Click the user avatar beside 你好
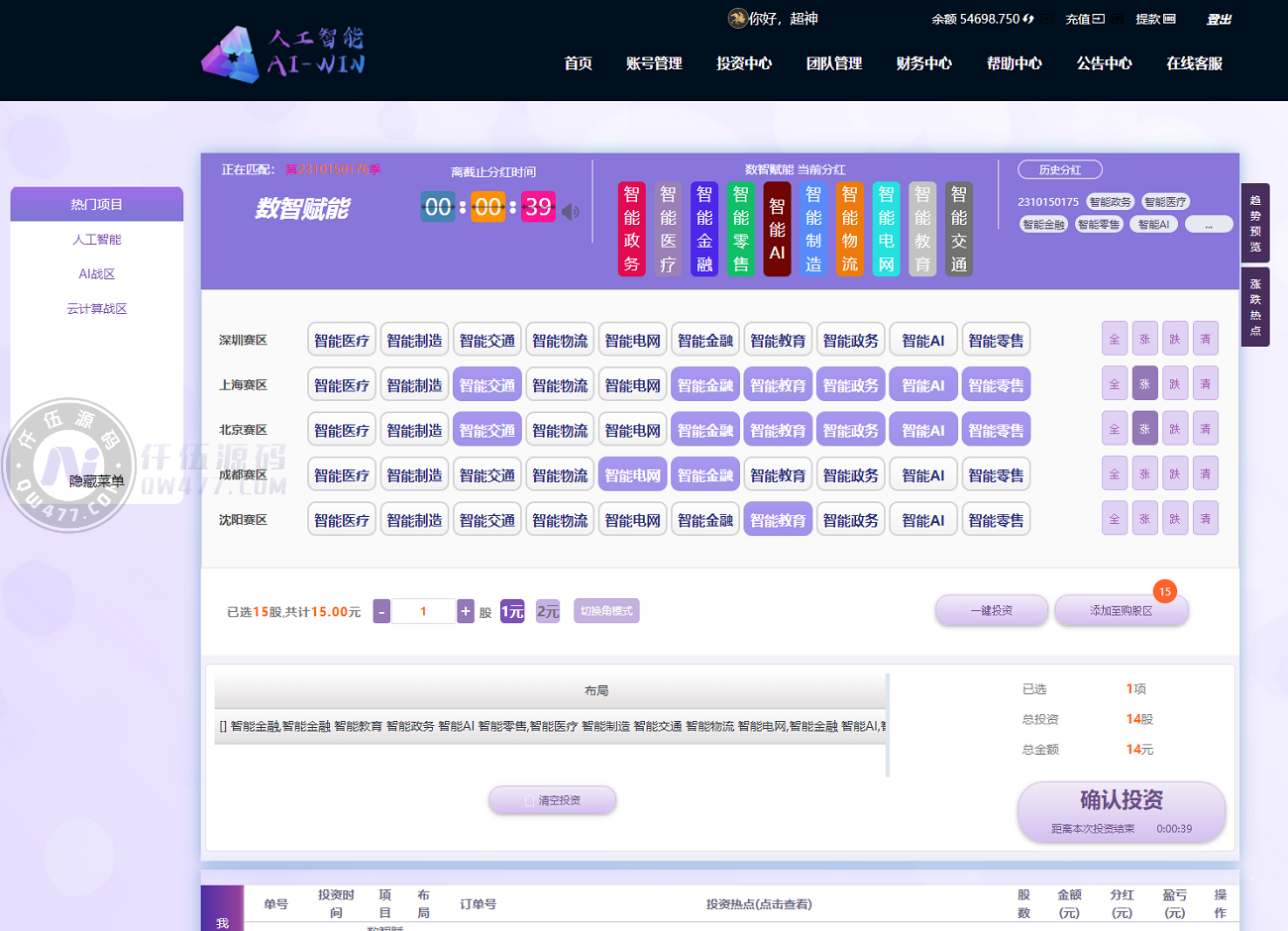The image size is (1288, 931). [737, 19]
